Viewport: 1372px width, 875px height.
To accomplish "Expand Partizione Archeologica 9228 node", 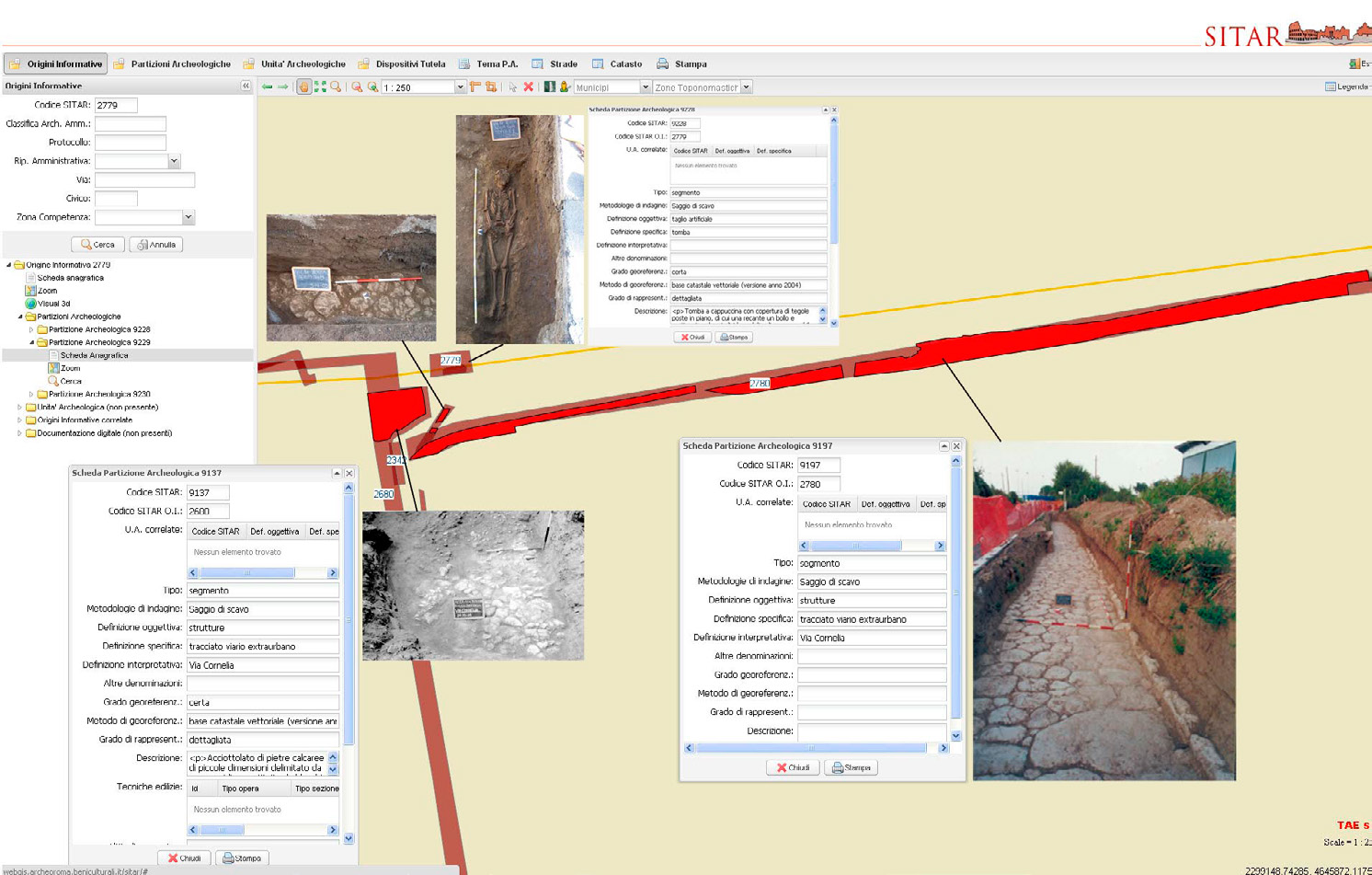I will 31,329.
